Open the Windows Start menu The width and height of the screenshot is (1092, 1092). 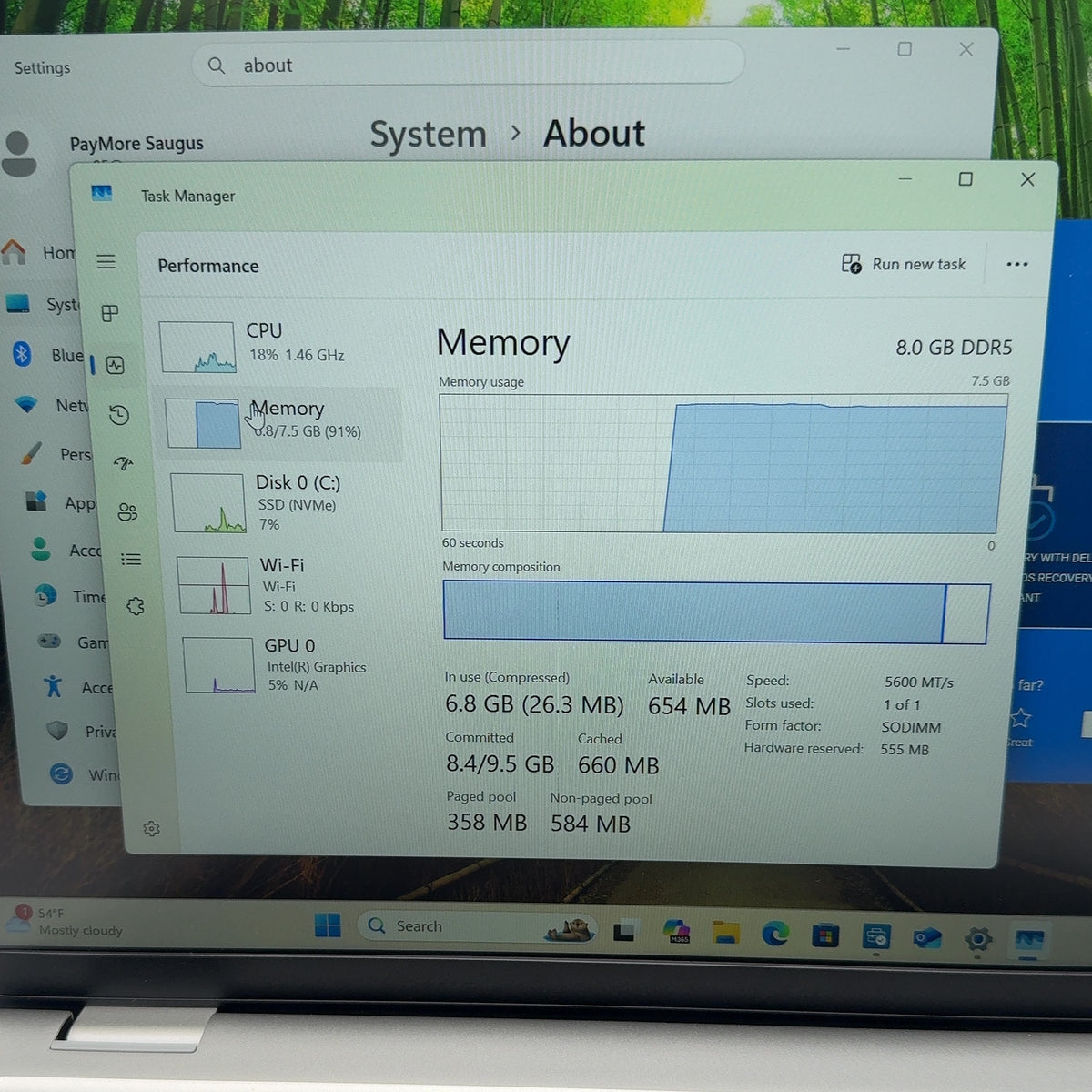click(328, 925)
